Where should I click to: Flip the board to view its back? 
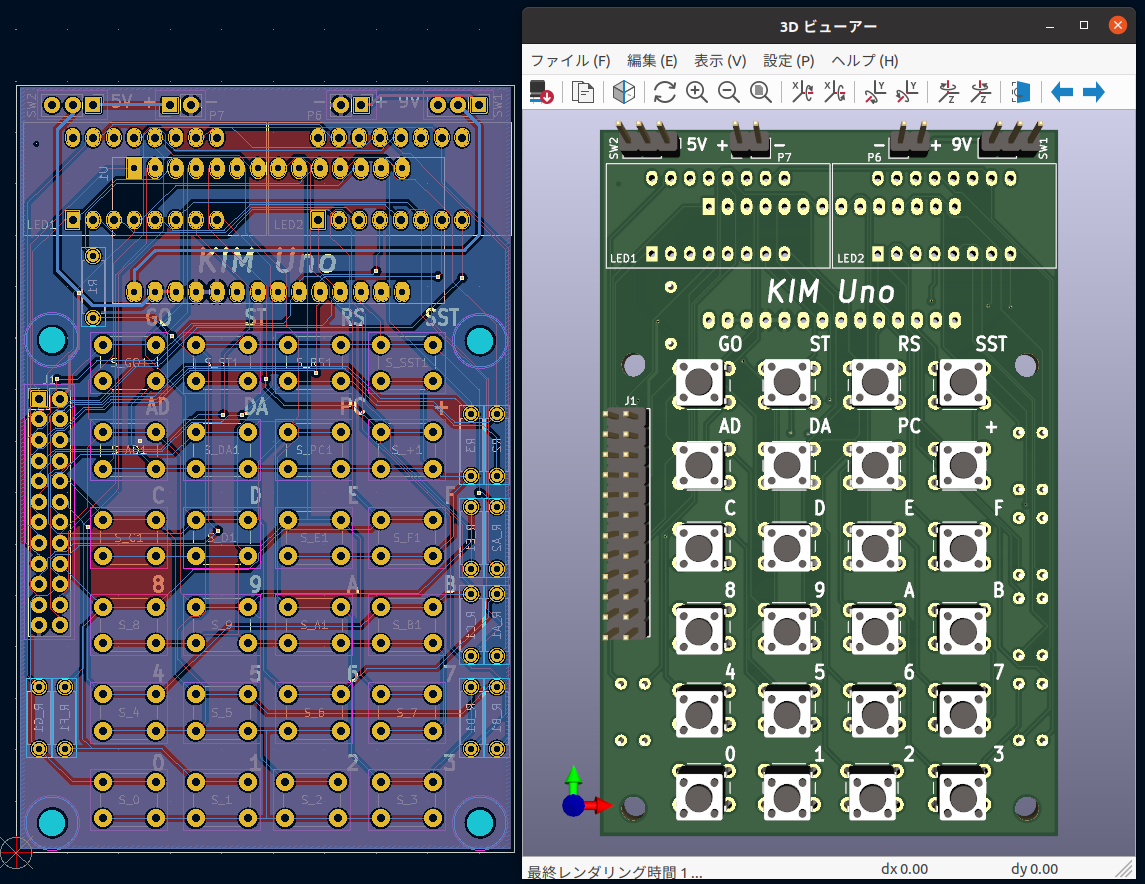pos(1020,92)
